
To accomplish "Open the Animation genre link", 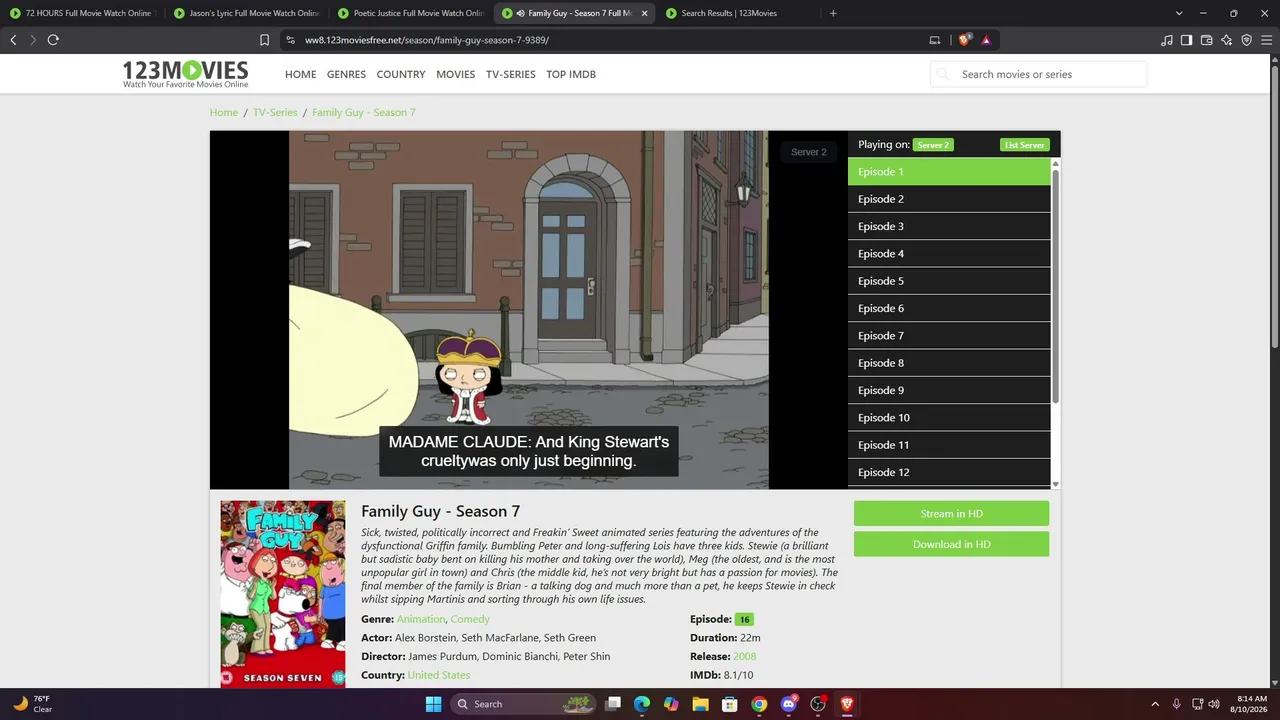I will [x=421, y=619].
